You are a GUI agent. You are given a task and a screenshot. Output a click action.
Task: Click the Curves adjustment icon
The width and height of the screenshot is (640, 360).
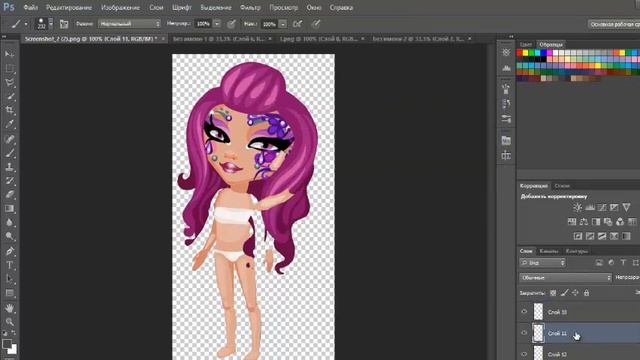pos(602,207)
